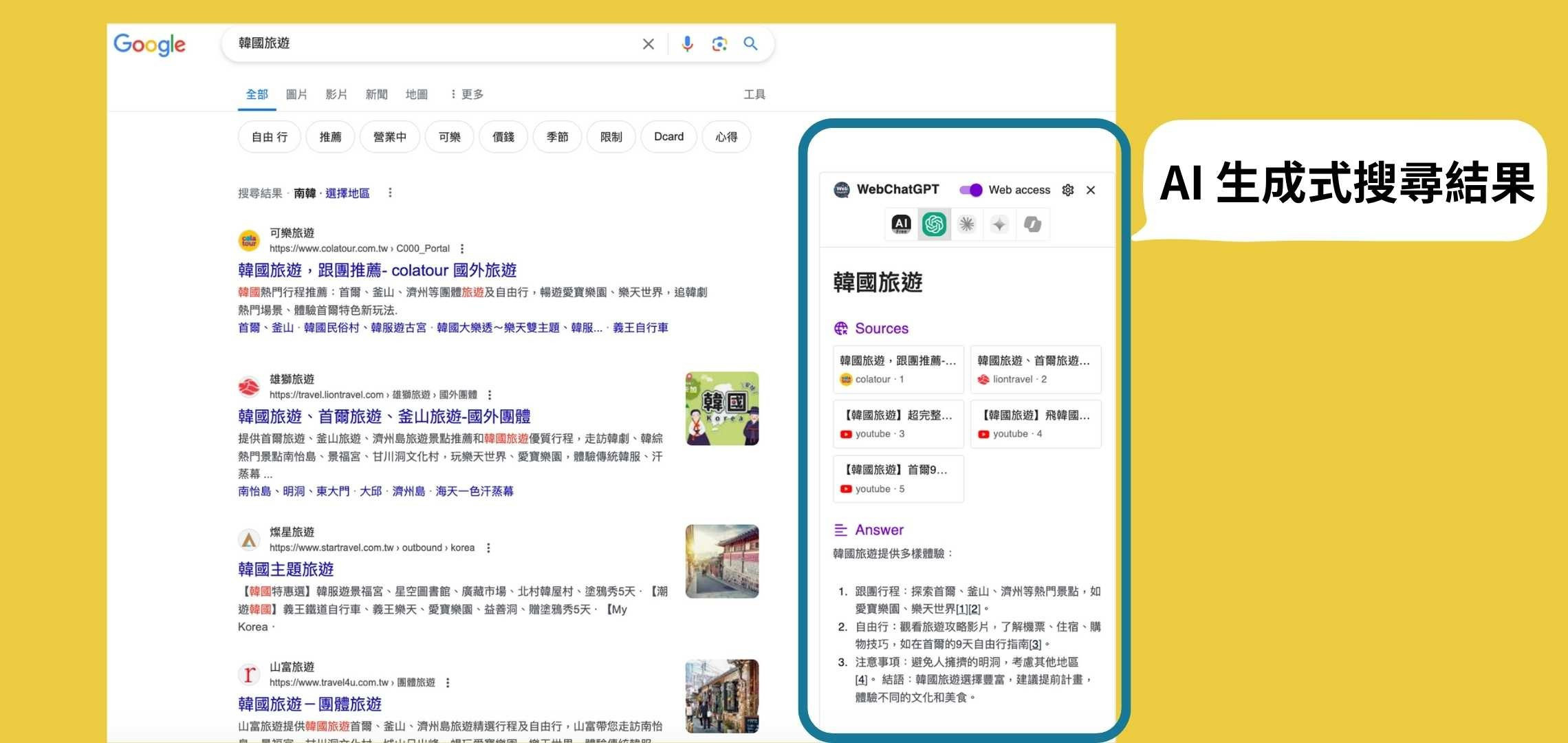
Task: Select the Dcard filter chip
Action: [668, 137]
